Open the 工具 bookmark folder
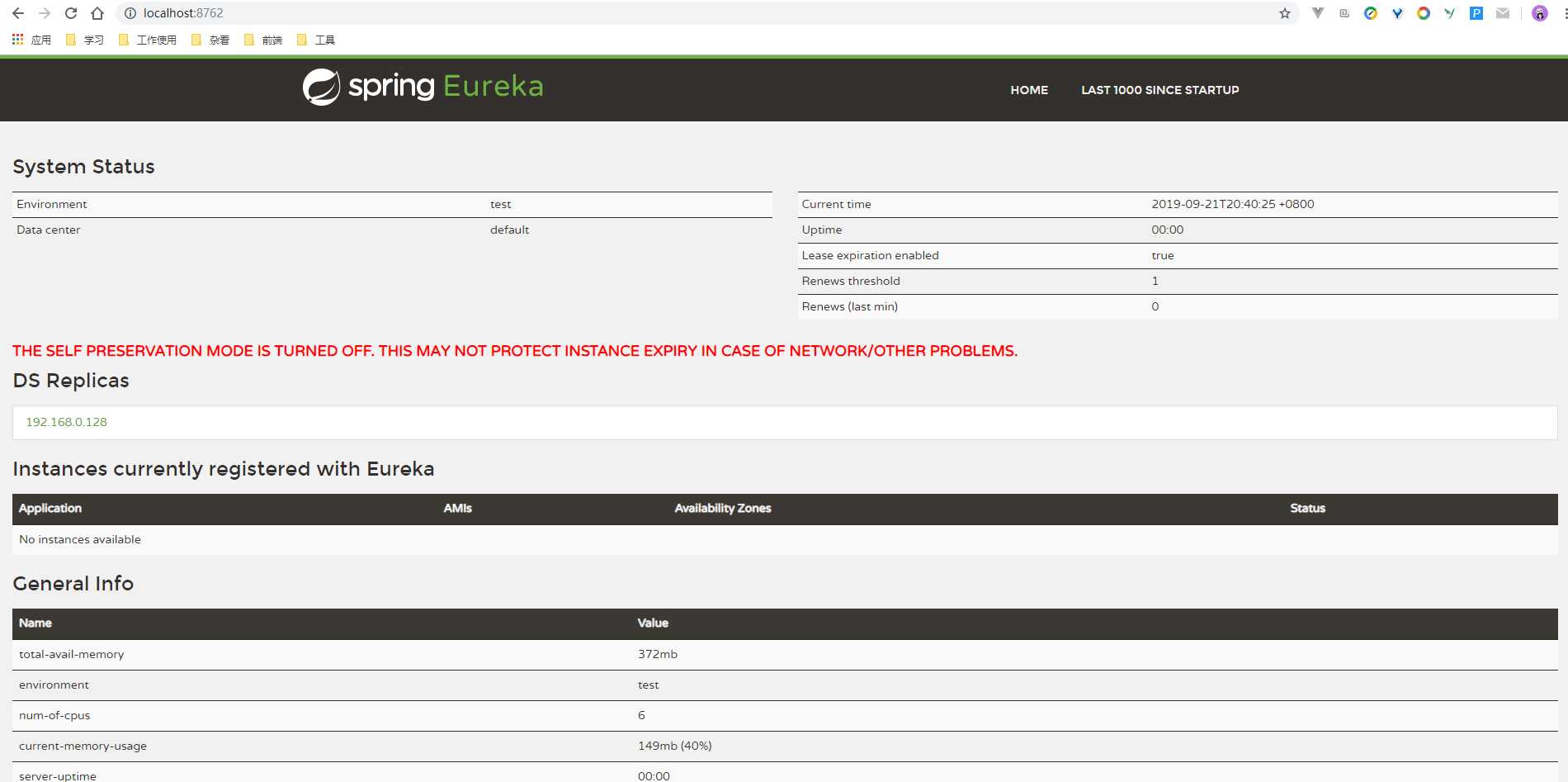 click(316, 40)
